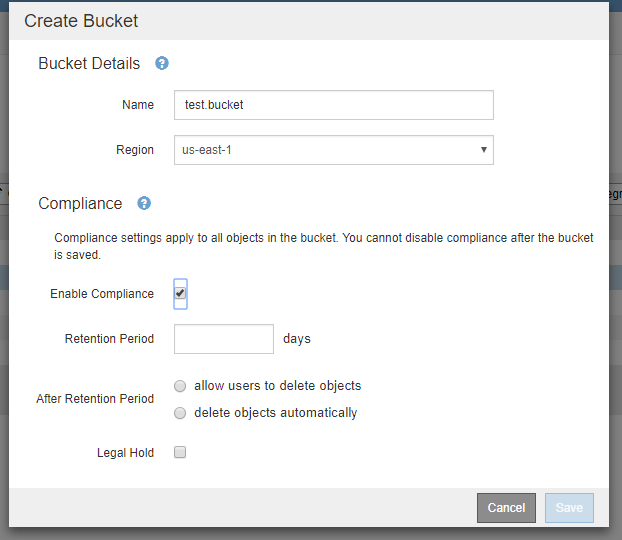Click the Bucket Details heading
Image resolution: width=622 pixels, height=540 pixels.
click(89, 63)
